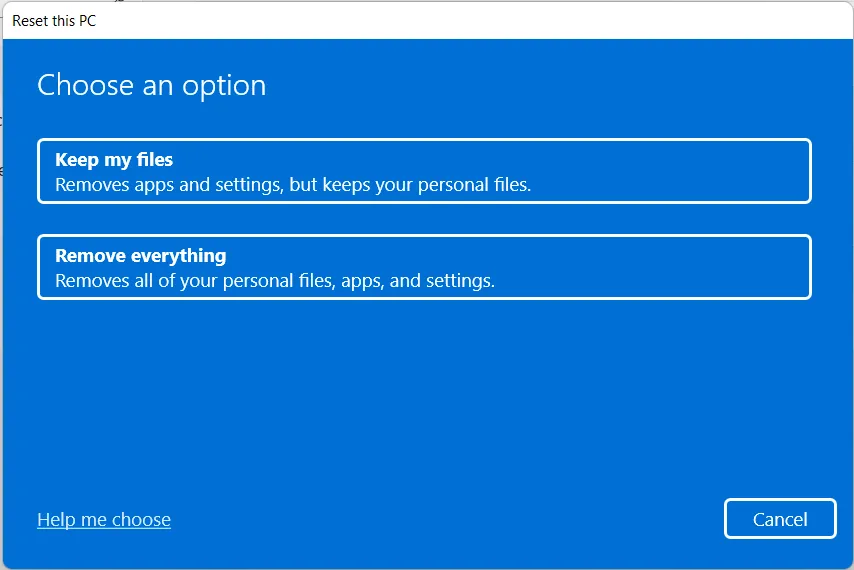Click "Removes apps and settings" description text
Viewport: 854px width, 570px height.
click(x=165, y=185)
